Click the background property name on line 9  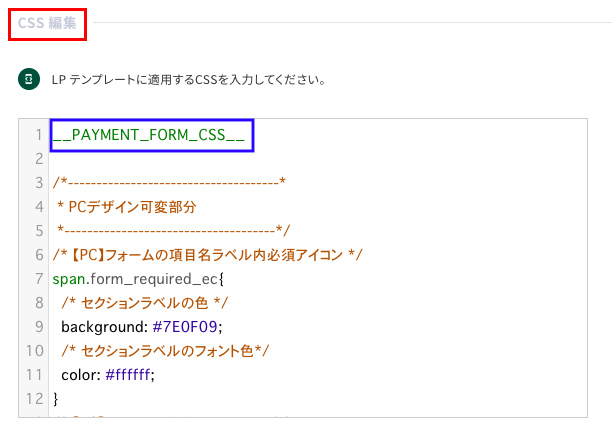coord(105,327)
